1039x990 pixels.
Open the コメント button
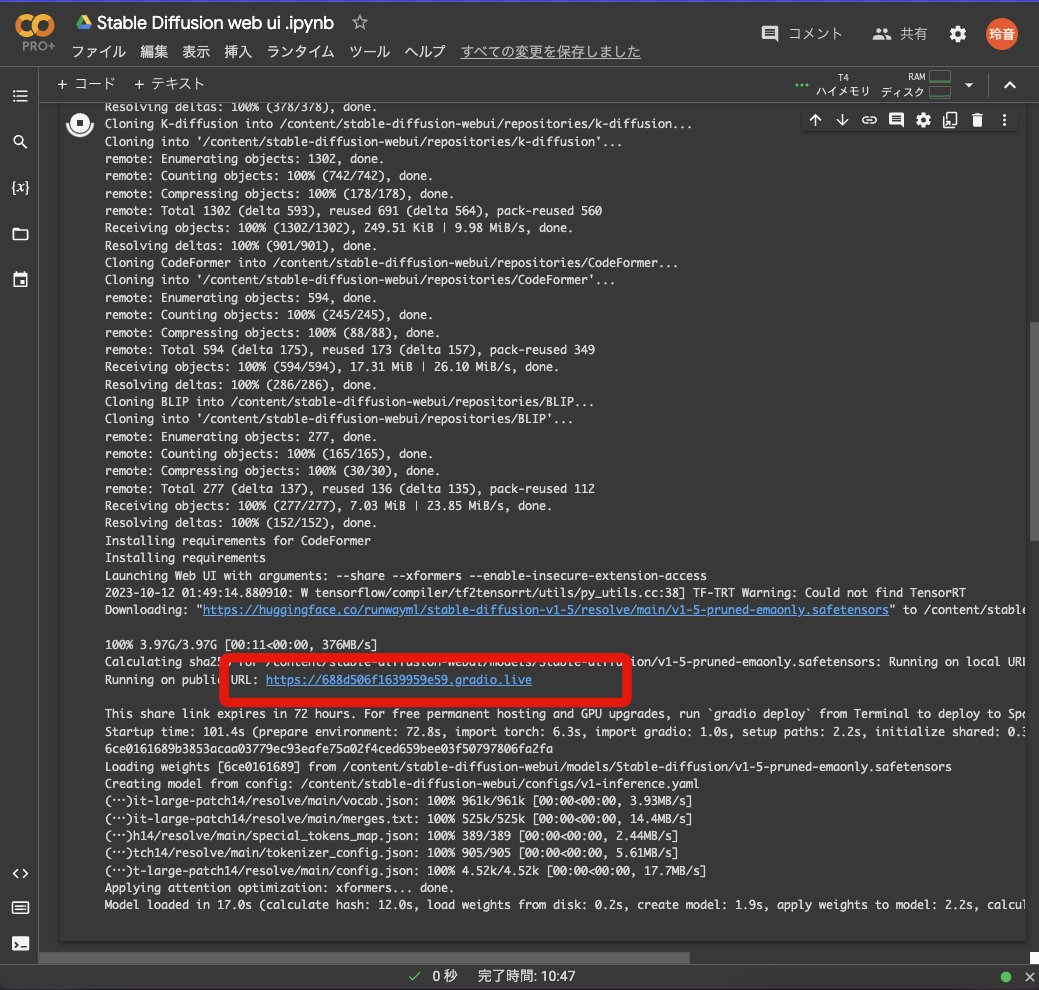(802, 34)
